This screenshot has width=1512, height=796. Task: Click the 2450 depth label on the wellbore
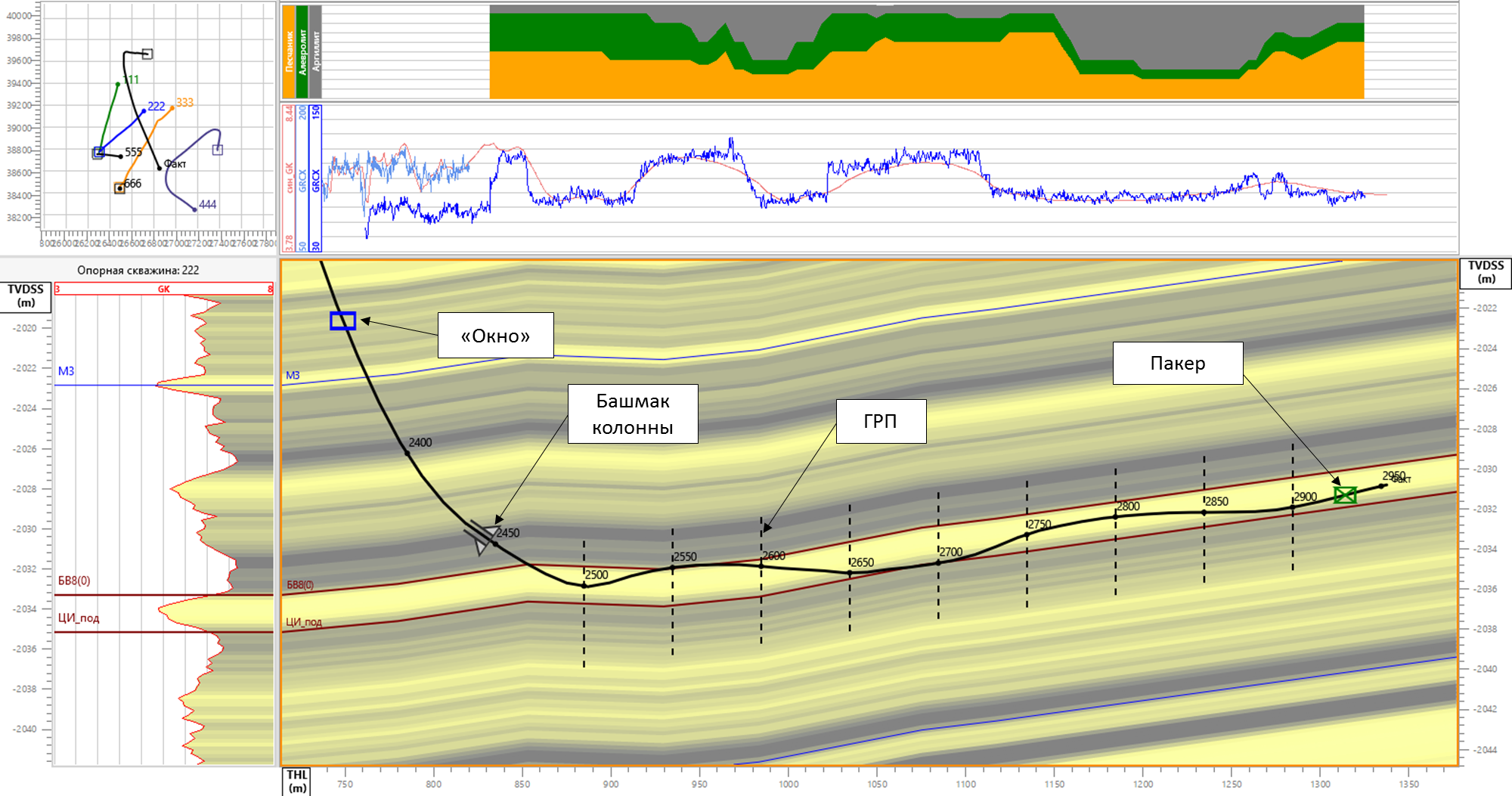tap(508, 532)
